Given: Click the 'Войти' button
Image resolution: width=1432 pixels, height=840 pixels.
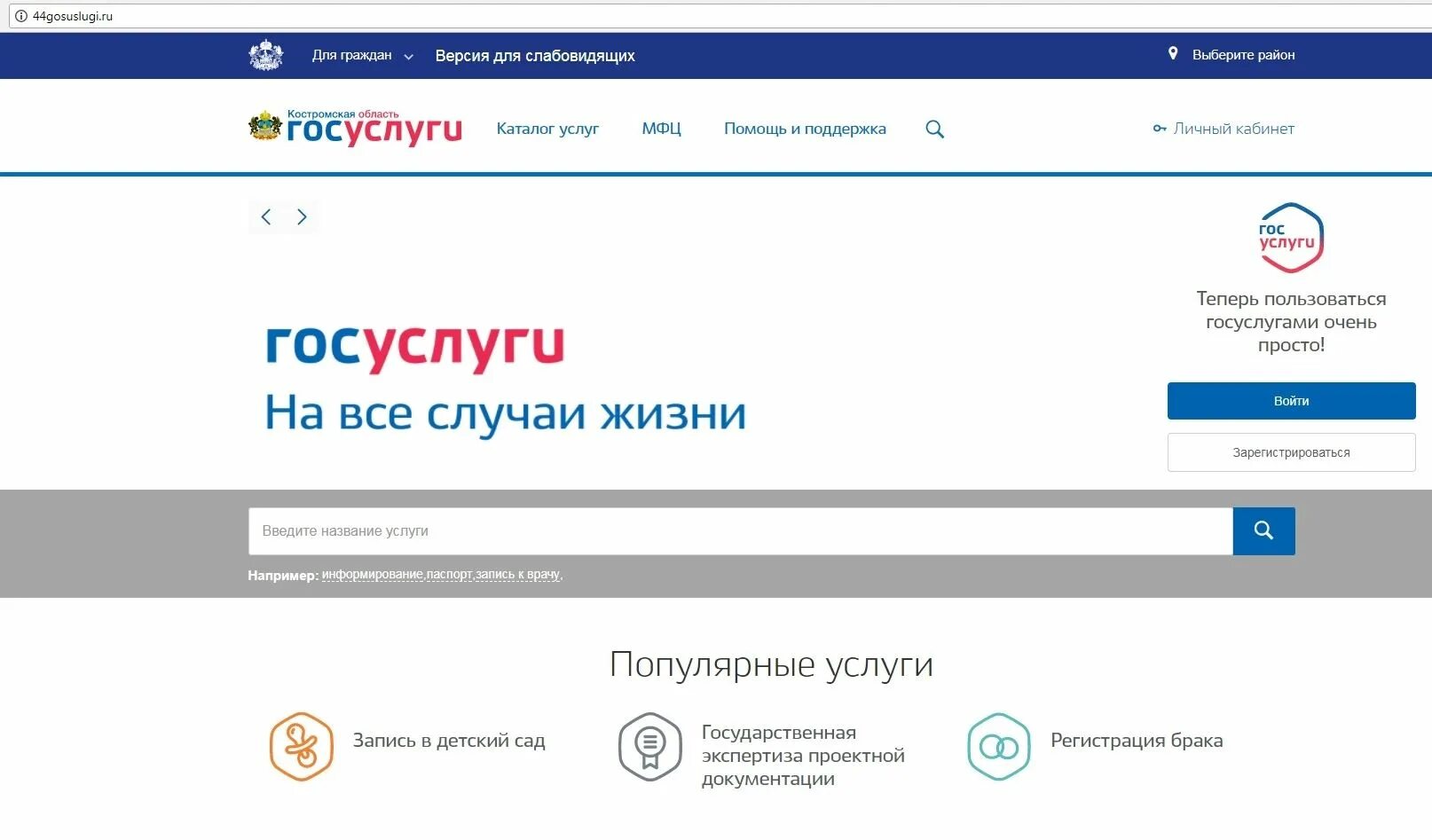Looking at the screenshot, I should click(1291, 401).
